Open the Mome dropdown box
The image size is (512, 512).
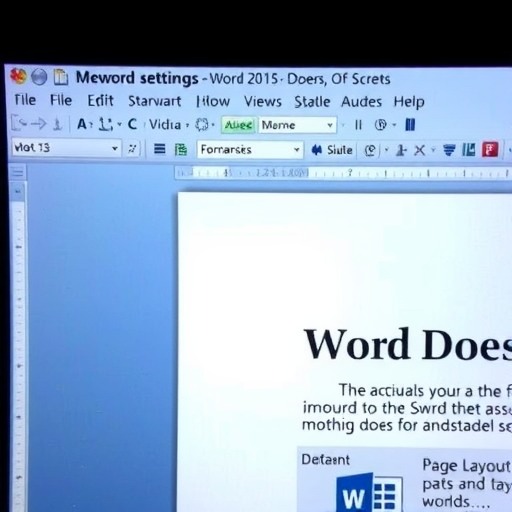pos(298,125)
